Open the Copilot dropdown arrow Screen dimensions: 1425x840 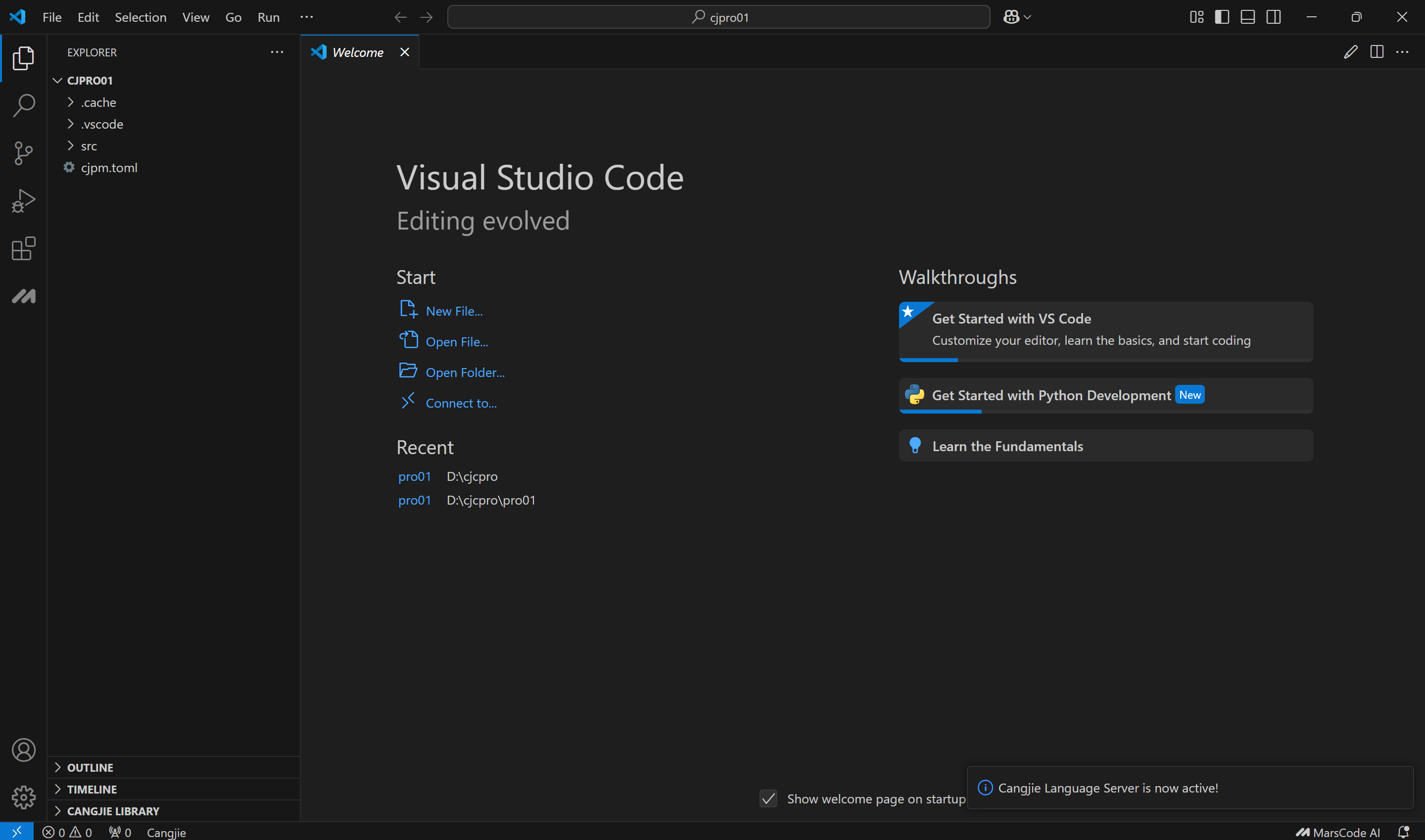coord(1028,17)
